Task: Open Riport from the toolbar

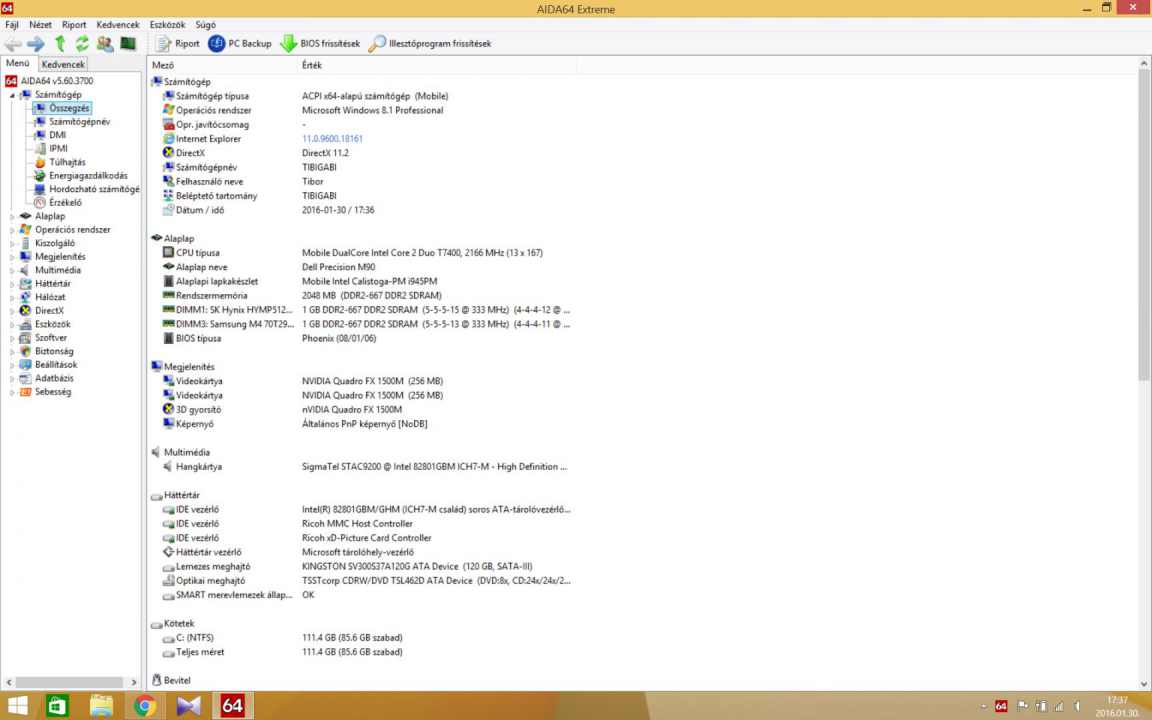Action: click(177, 43)
